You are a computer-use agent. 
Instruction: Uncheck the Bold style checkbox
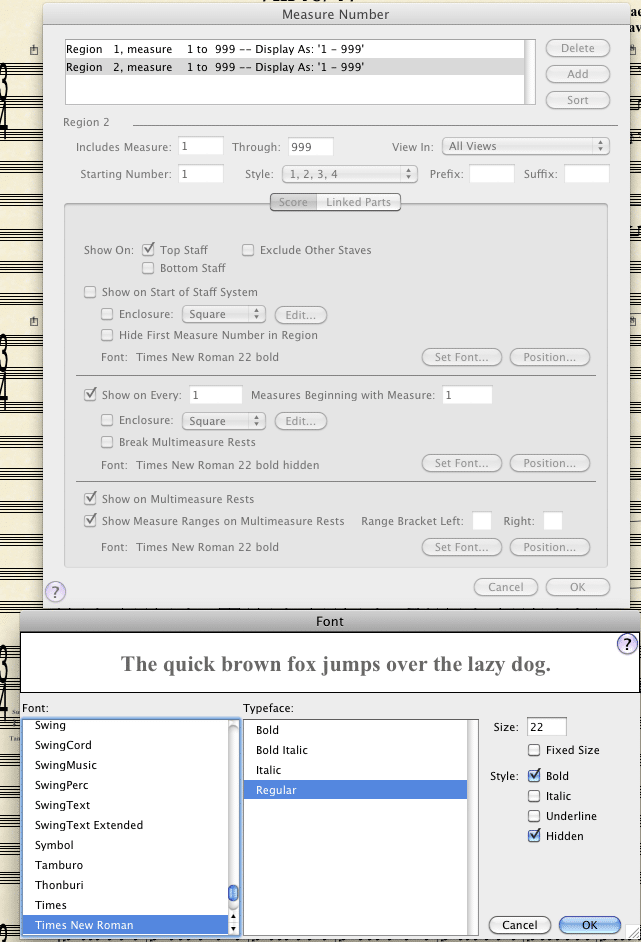(534, 776)
